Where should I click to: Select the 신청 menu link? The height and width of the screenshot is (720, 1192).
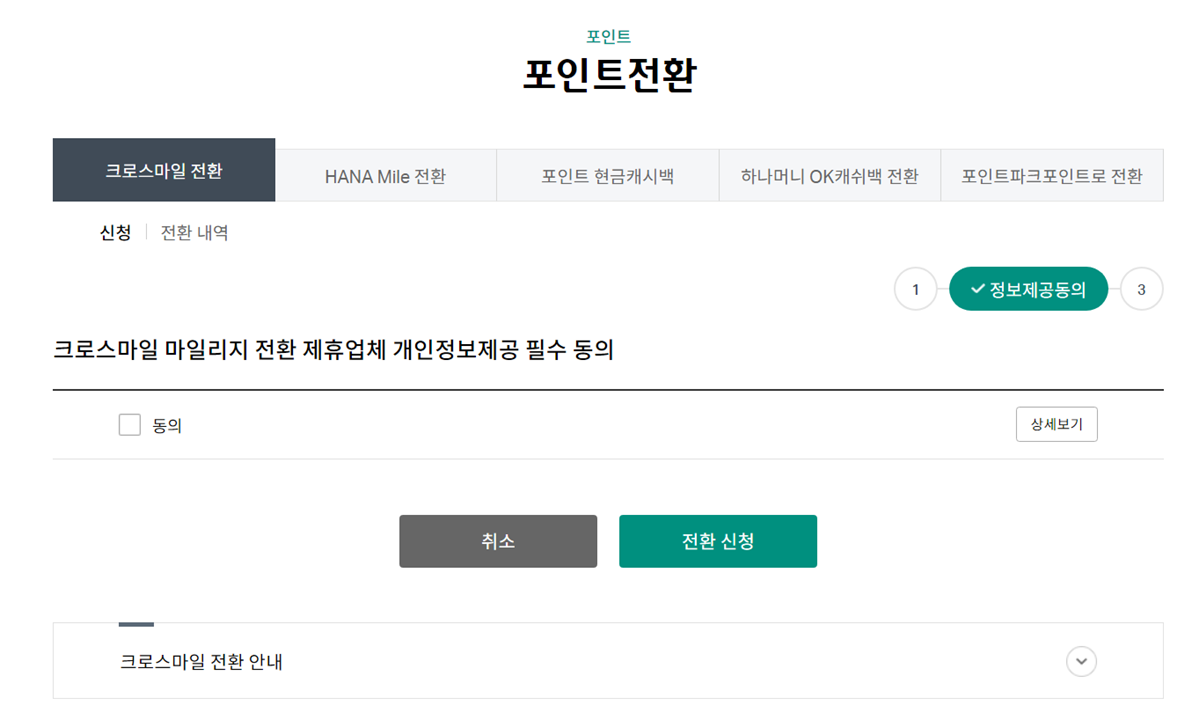pyautogui.click(x=115, y=232)
